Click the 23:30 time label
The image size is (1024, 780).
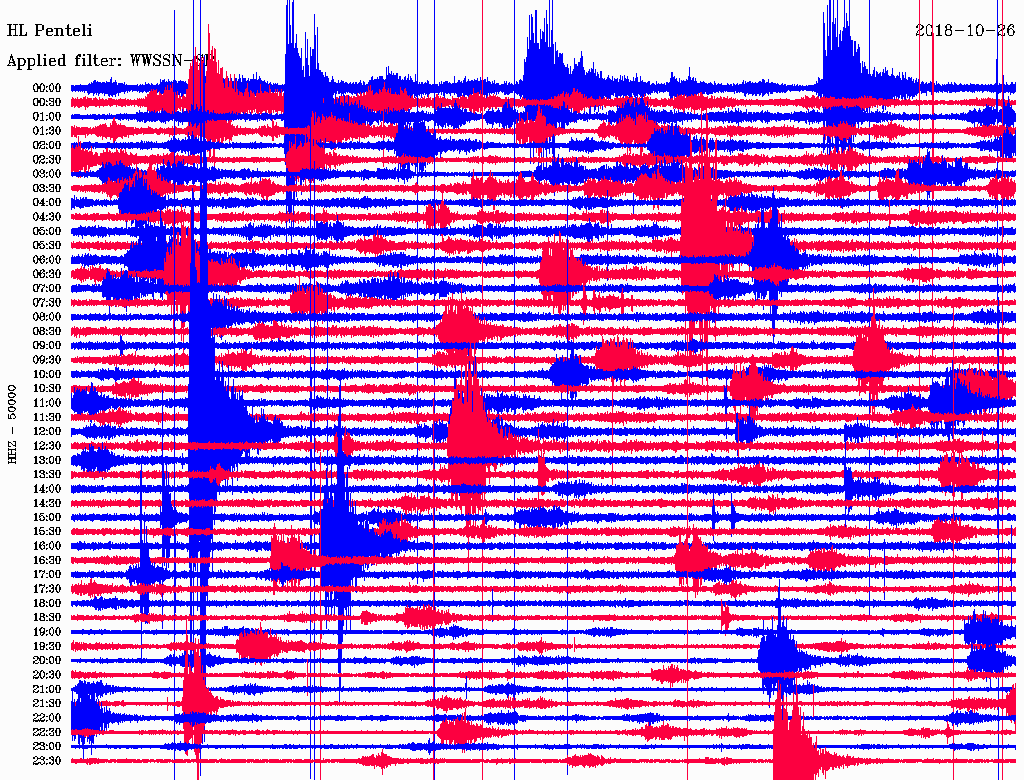click(47, 761)
